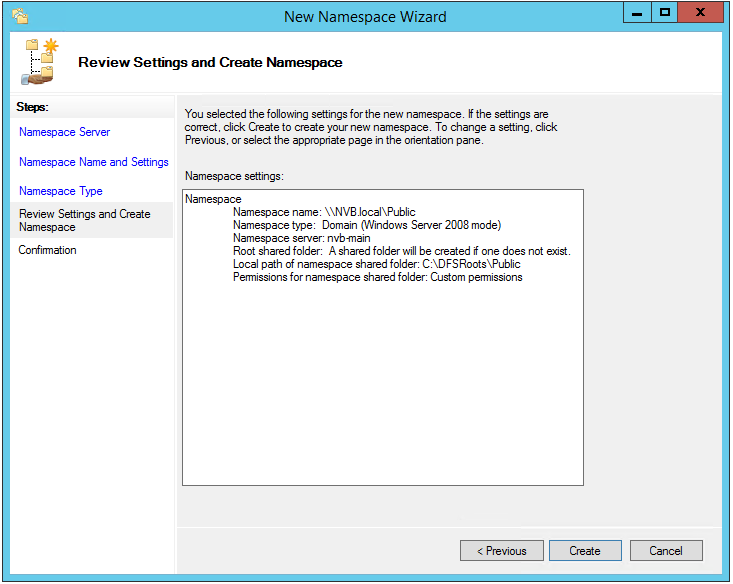Viewport: 733px width, 584px height.
Task: Click the Namespace heading in settings box
Action: [x=213, y=199]
